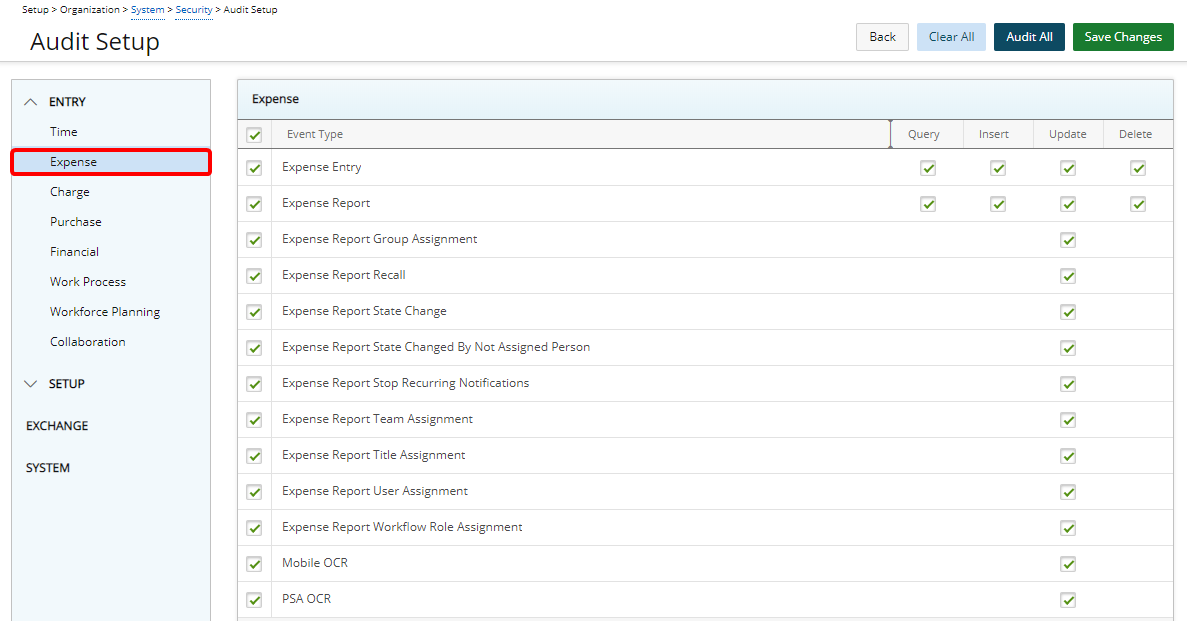
Task: Toggle Insert checkbox for Expense Entry
Action: pos(998,168)
